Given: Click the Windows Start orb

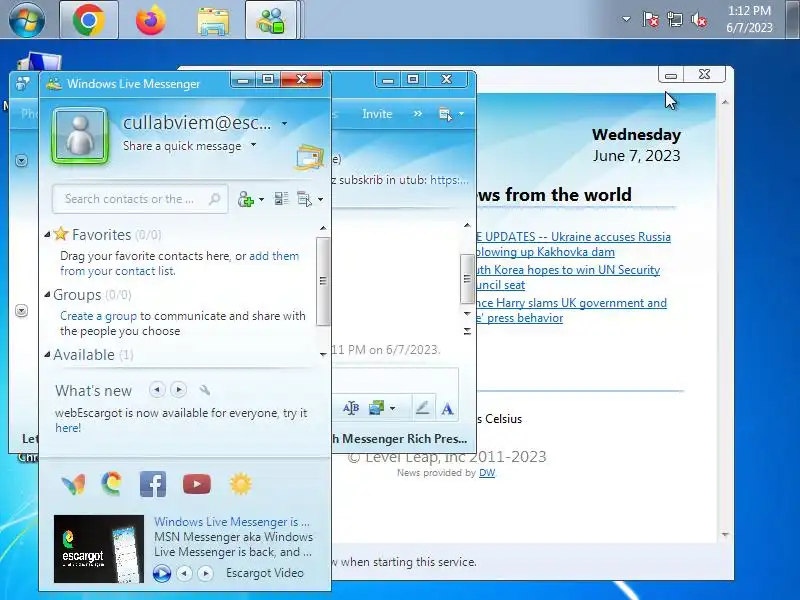Looking at the screenshot, I should 27,19.
